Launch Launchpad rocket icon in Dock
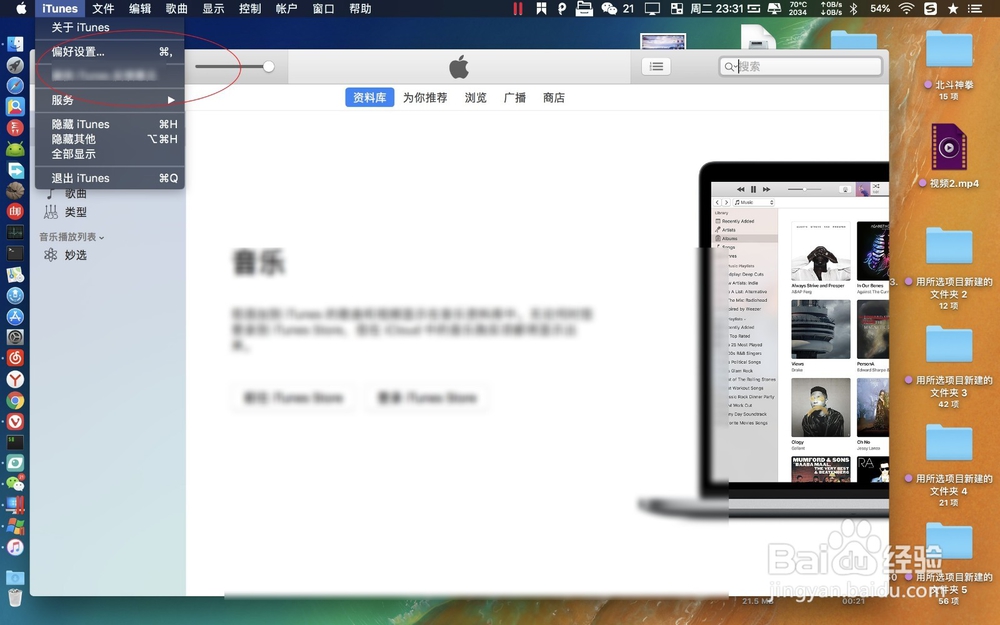This screenshot has width=1000, height=625. 15,65
